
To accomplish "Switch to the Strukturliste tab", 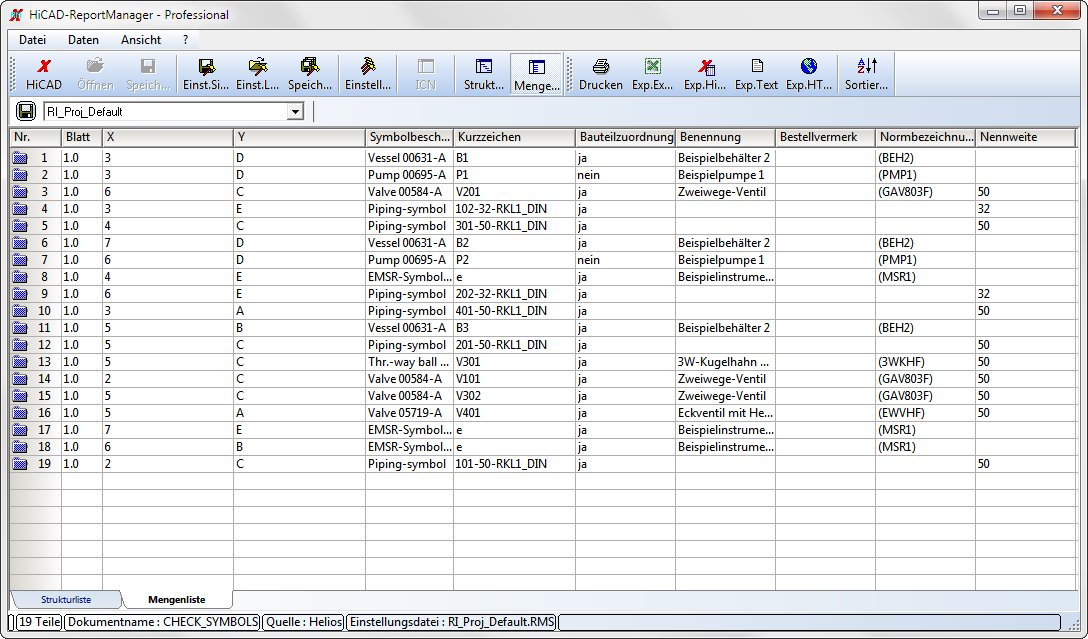I will point(66,600).
